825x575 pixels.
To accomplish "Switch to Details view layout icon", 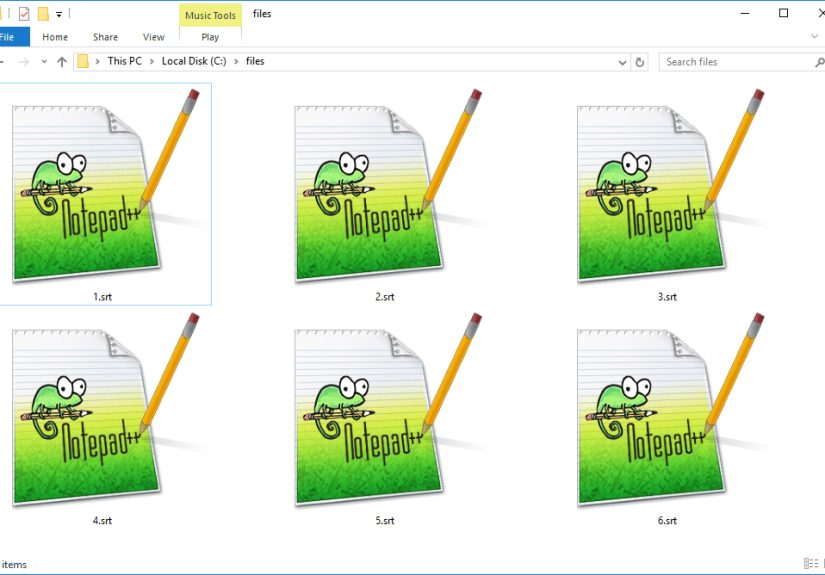I will (811, 563).
